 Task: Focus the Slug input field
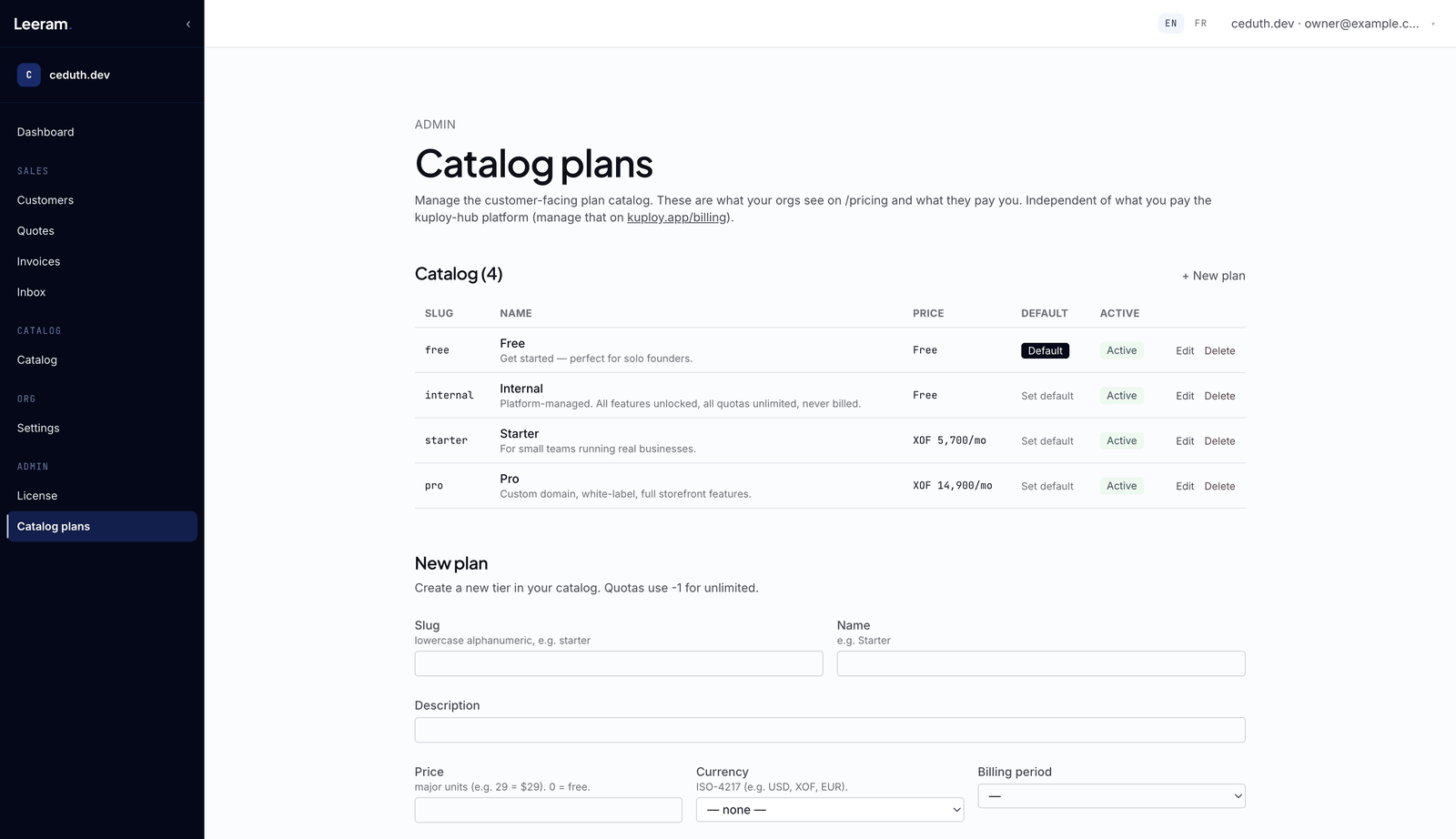[619, 663]
